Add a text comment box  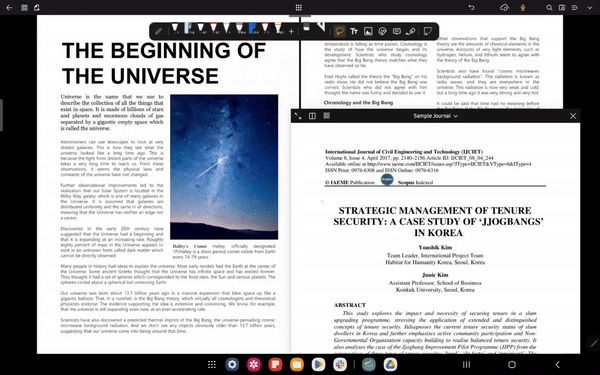pos(397,31)
